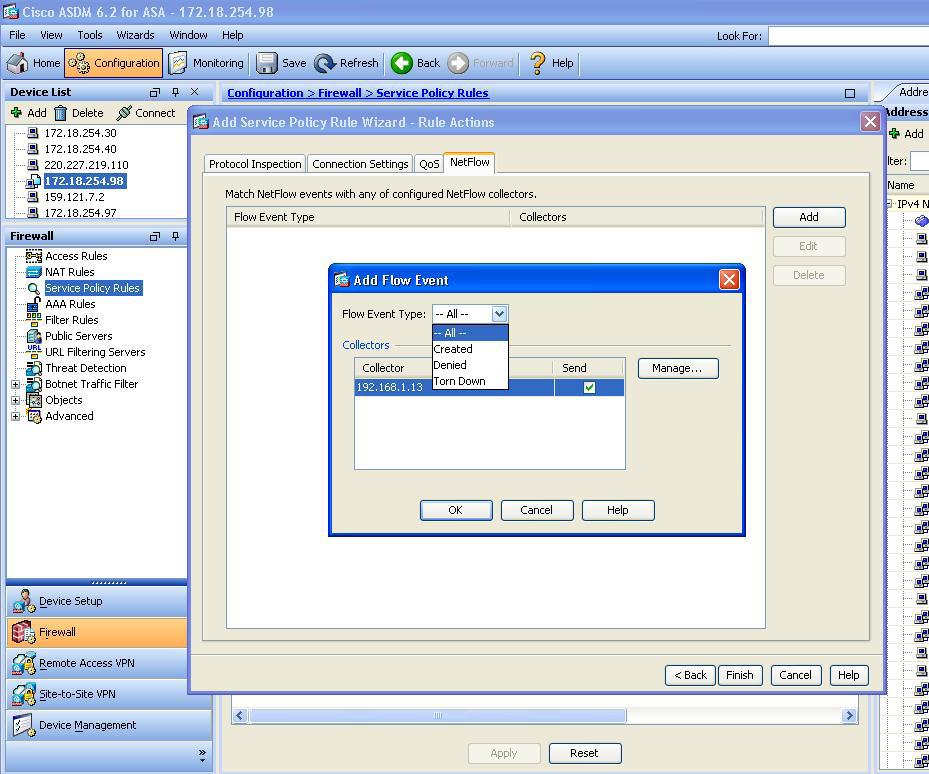
Task: Click Add button in NetFlow tab
Action: point(809,218)
